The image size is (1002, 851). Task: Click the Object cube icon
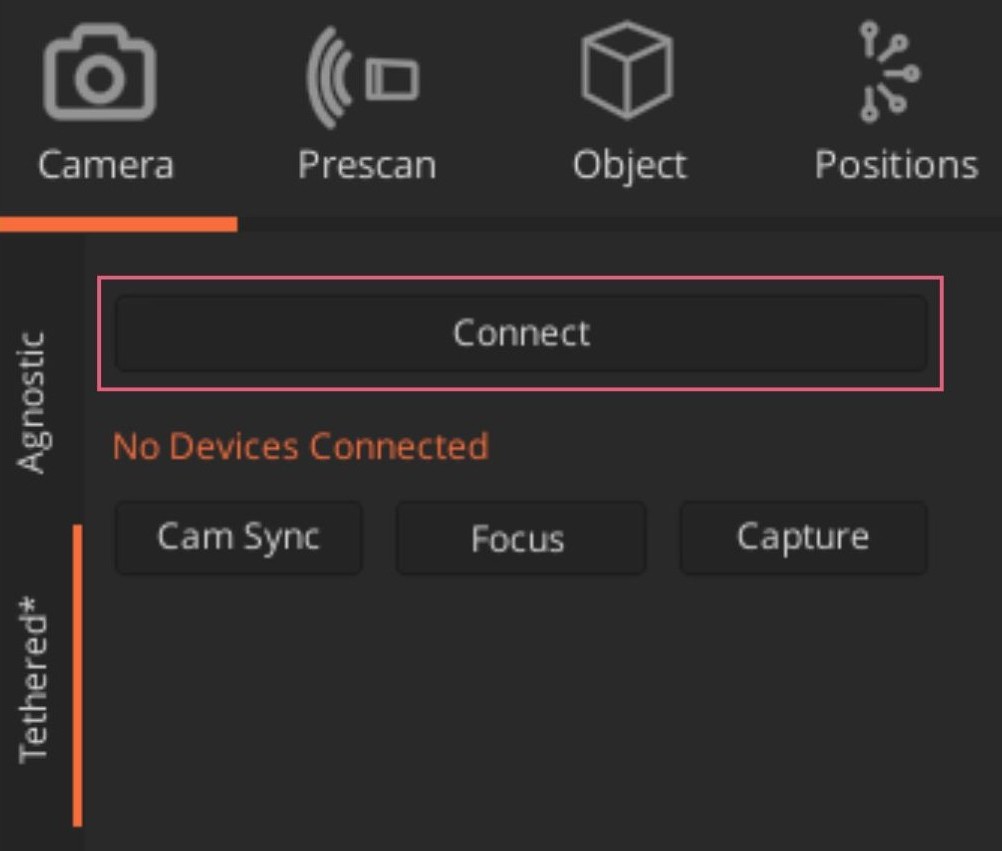(628, 72)
